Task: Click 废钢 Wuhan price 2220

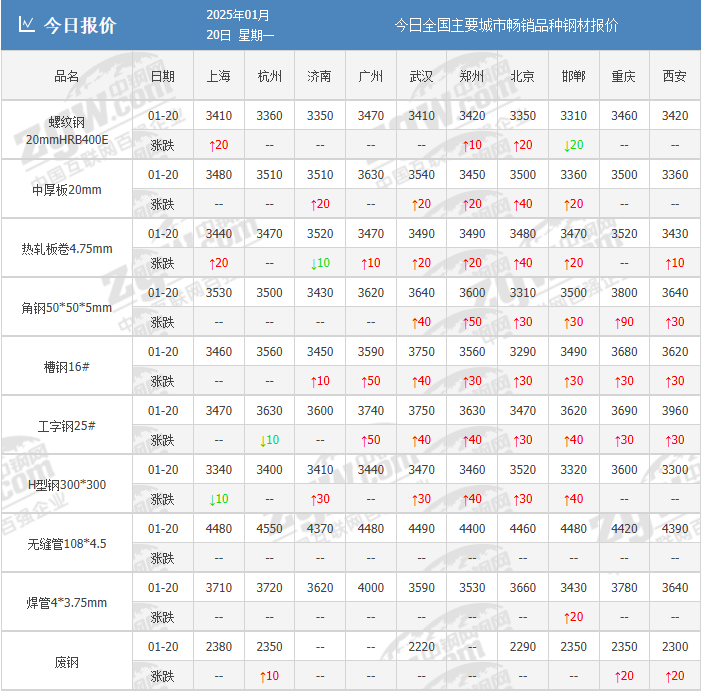Action: (x=421, y=647)
